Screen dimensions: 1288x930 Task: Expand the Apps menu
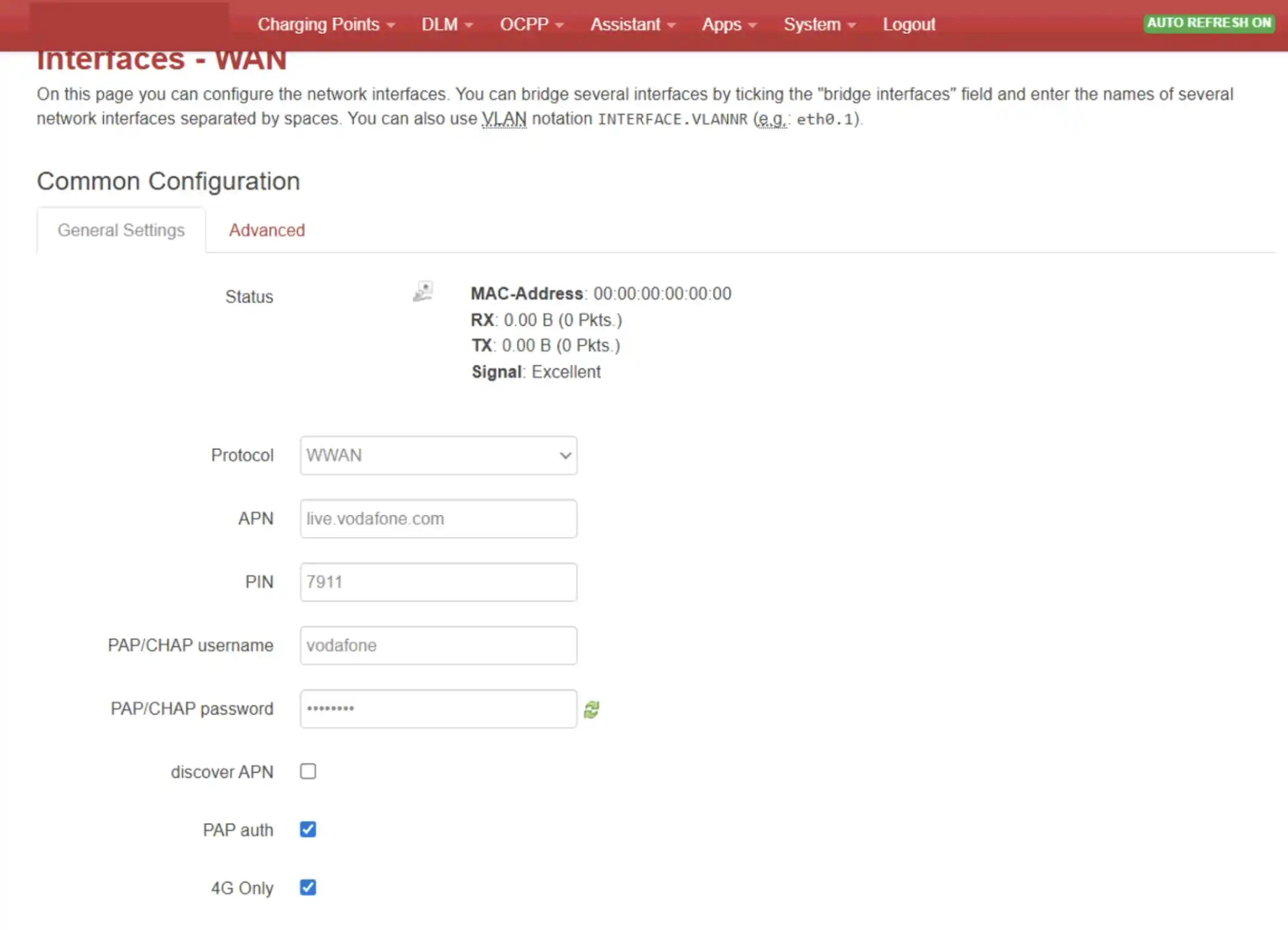pyautogui.click(x=729, y=25)
